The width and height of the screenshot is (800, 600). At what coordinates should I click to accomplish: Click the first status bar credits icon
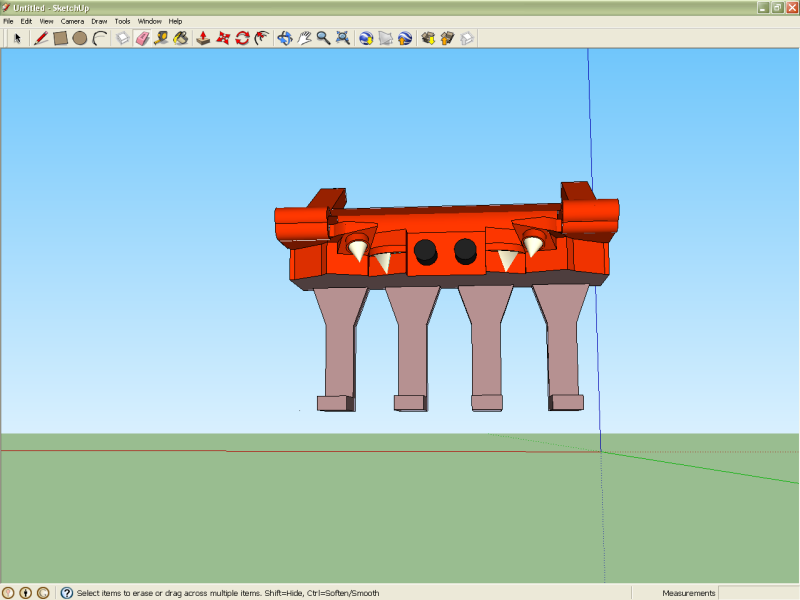(8, 593)
